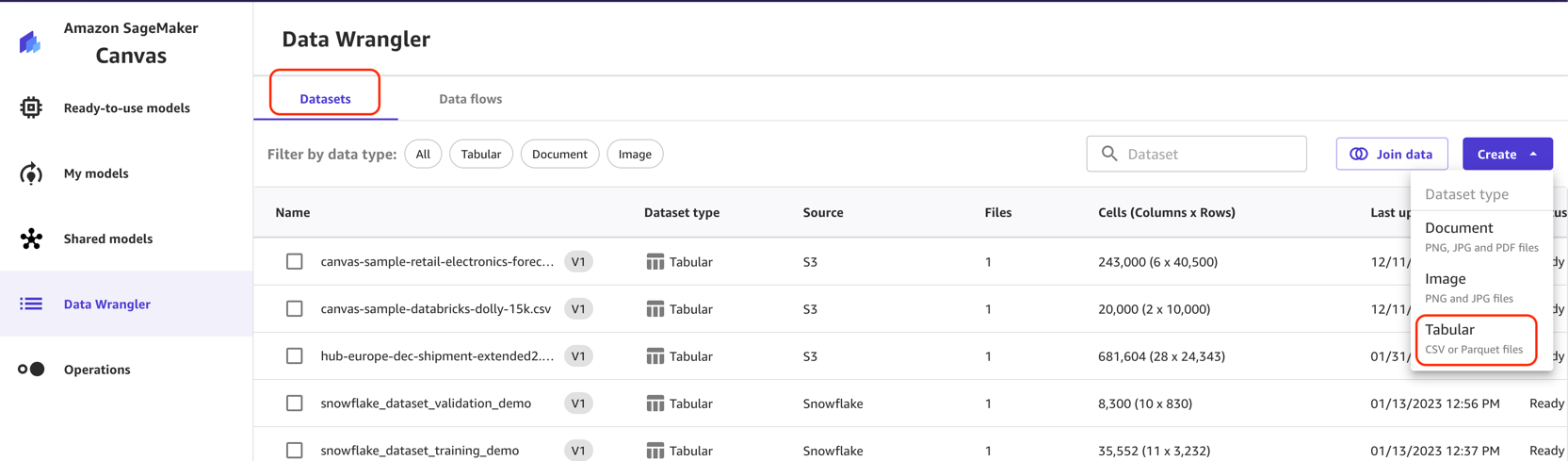Filter datasets by Tabular type
This screenshot has width=1568, height=461.
480,155
